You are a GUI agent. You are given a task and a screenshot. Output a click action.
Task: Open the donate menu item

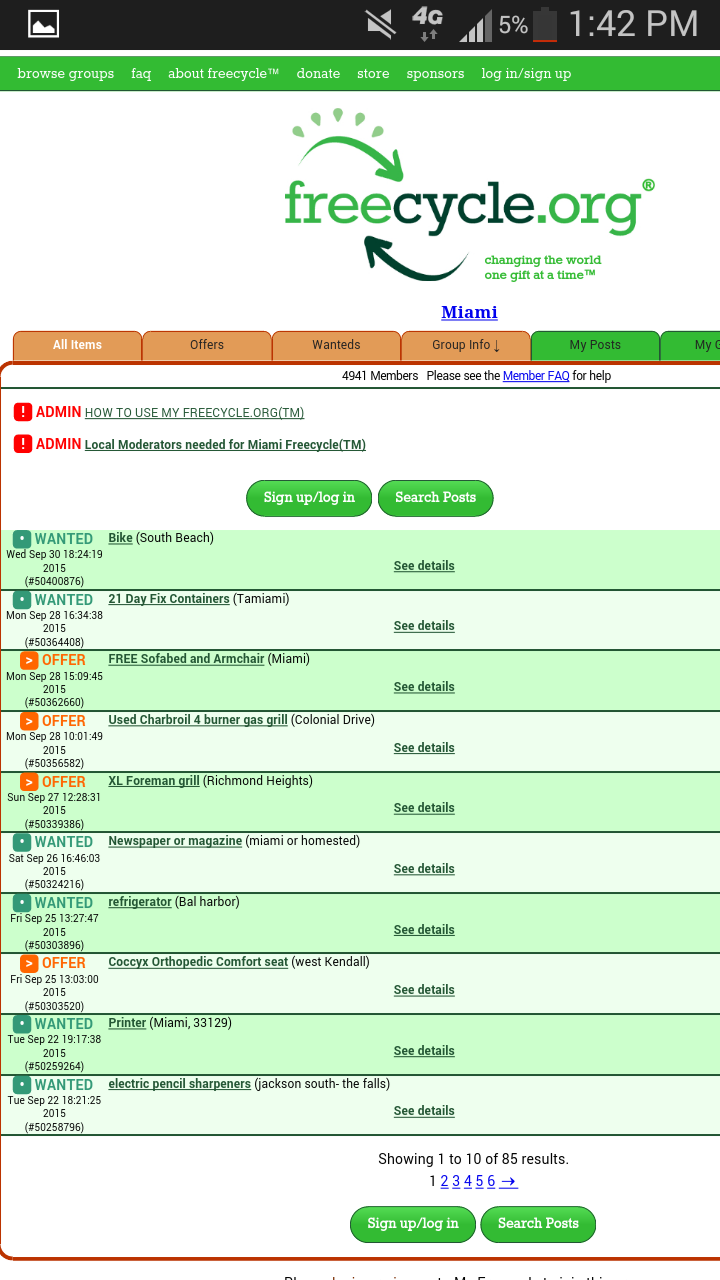[x=318, y=73]
